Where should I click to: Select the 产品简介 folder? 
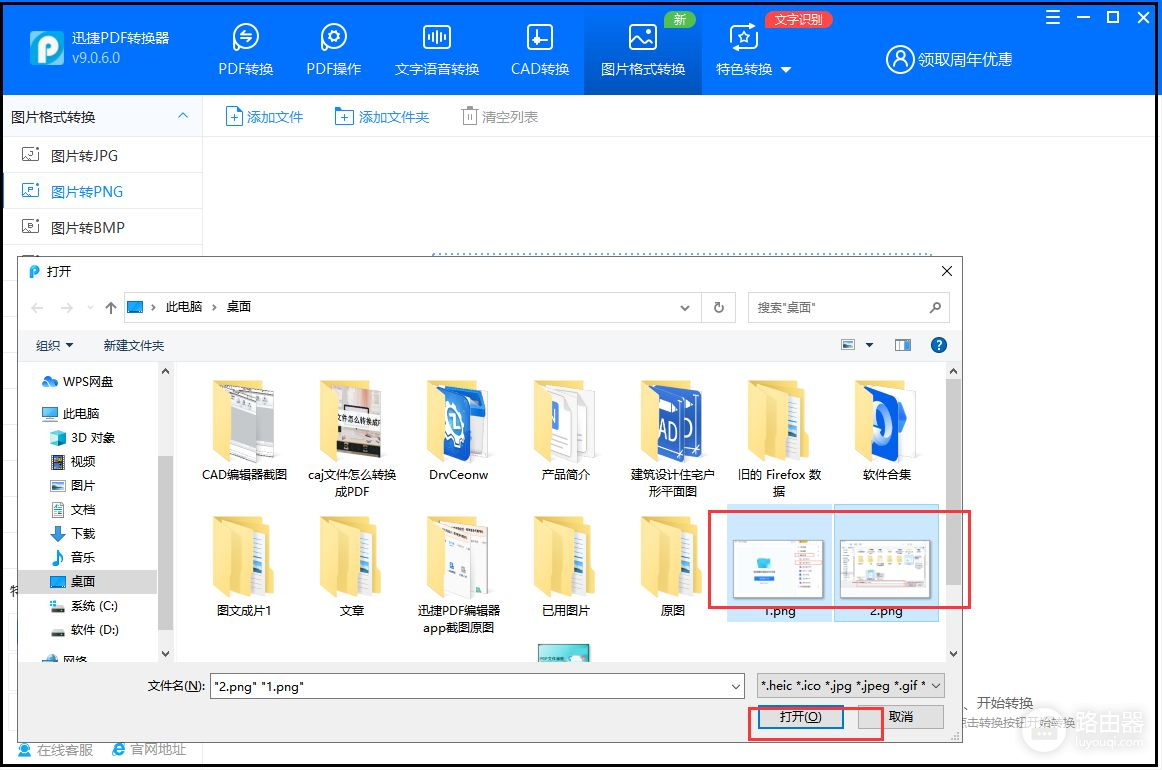coord(565,430)
